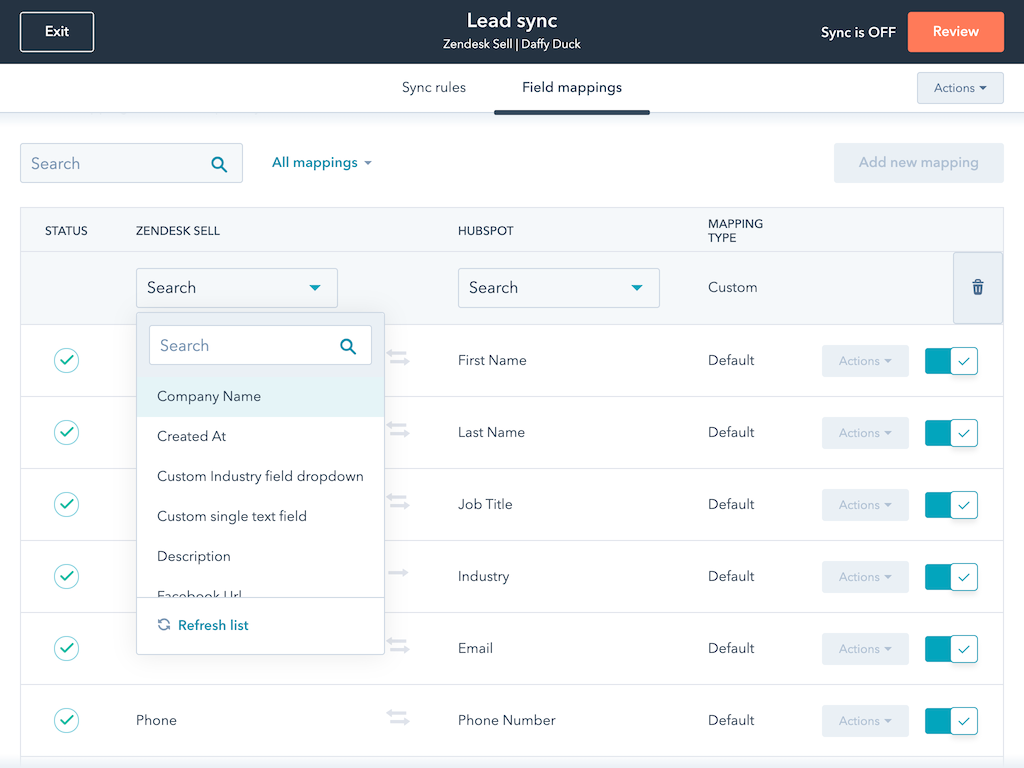Click the green status checkmark on the Phone row
Viewport: 1024px width, 768px height.
(x=66, y=720)
